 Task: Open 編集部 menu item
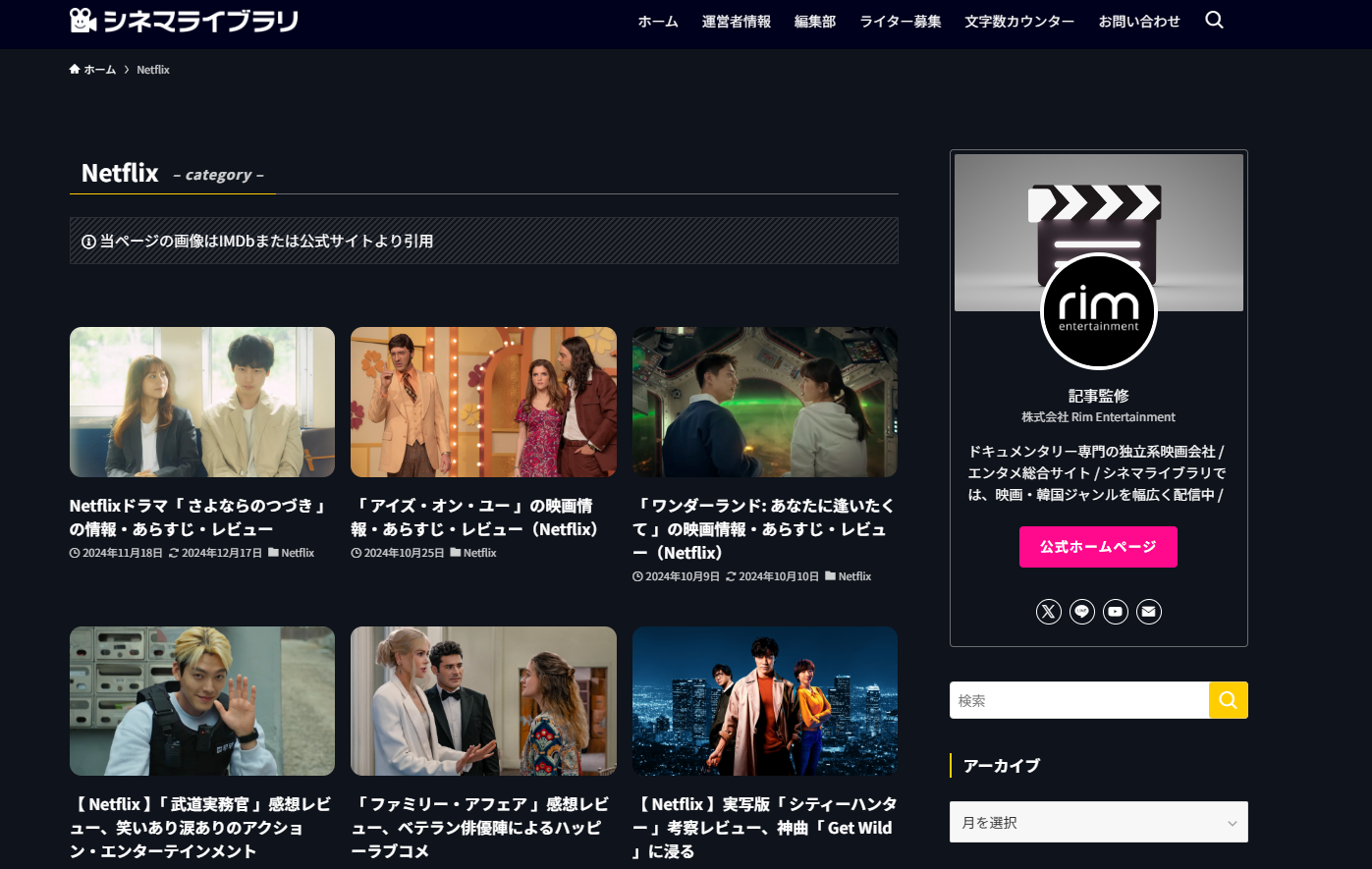point(815,22)
